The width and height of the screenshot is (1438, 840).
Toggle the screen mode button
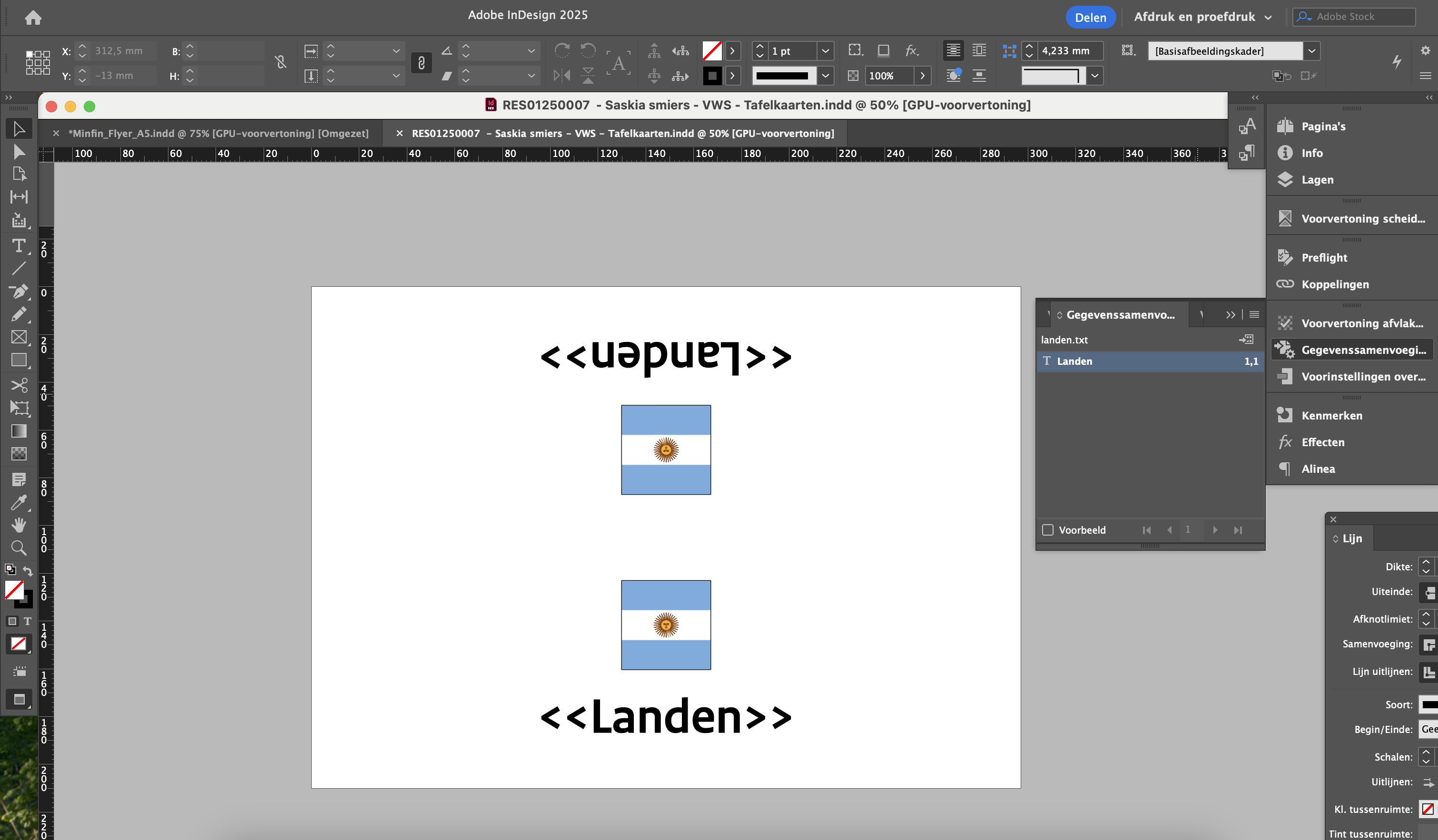[x=19, y=699]
